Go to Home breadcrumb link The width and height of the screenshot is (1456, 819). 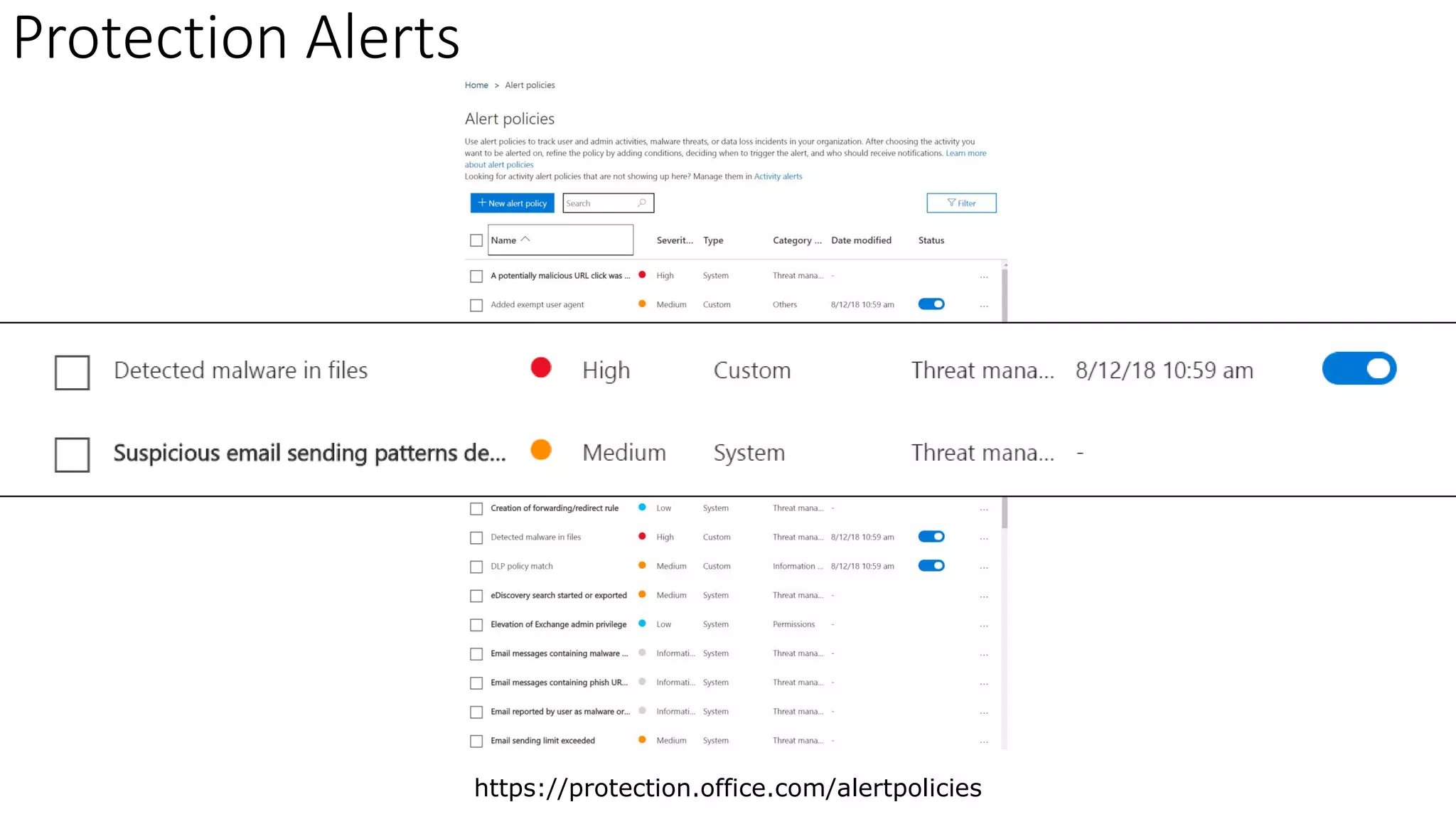click(x=476, y=85)
